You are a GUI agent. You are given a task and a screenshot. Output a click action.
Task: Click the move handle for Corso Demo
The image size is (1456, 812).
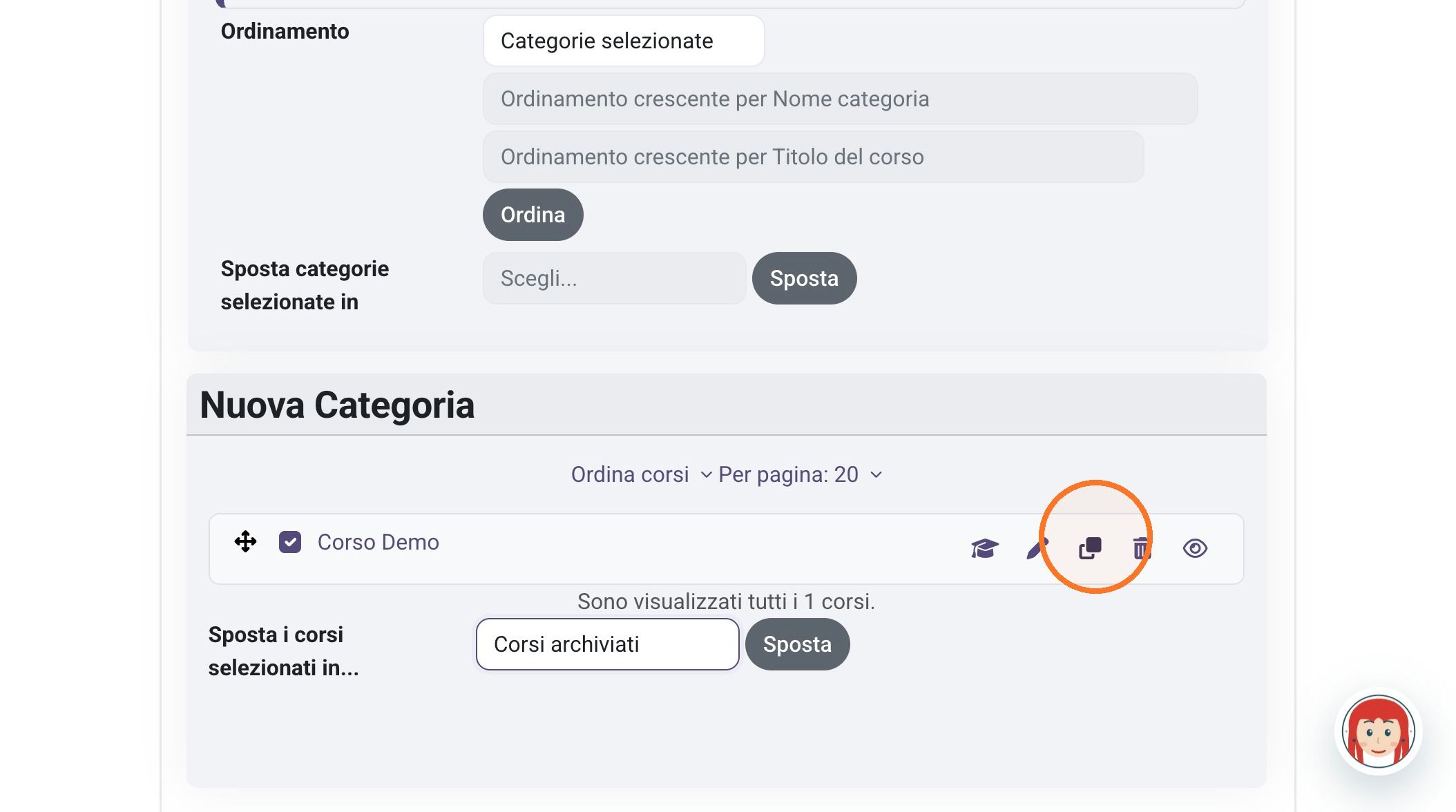(245, 542)
